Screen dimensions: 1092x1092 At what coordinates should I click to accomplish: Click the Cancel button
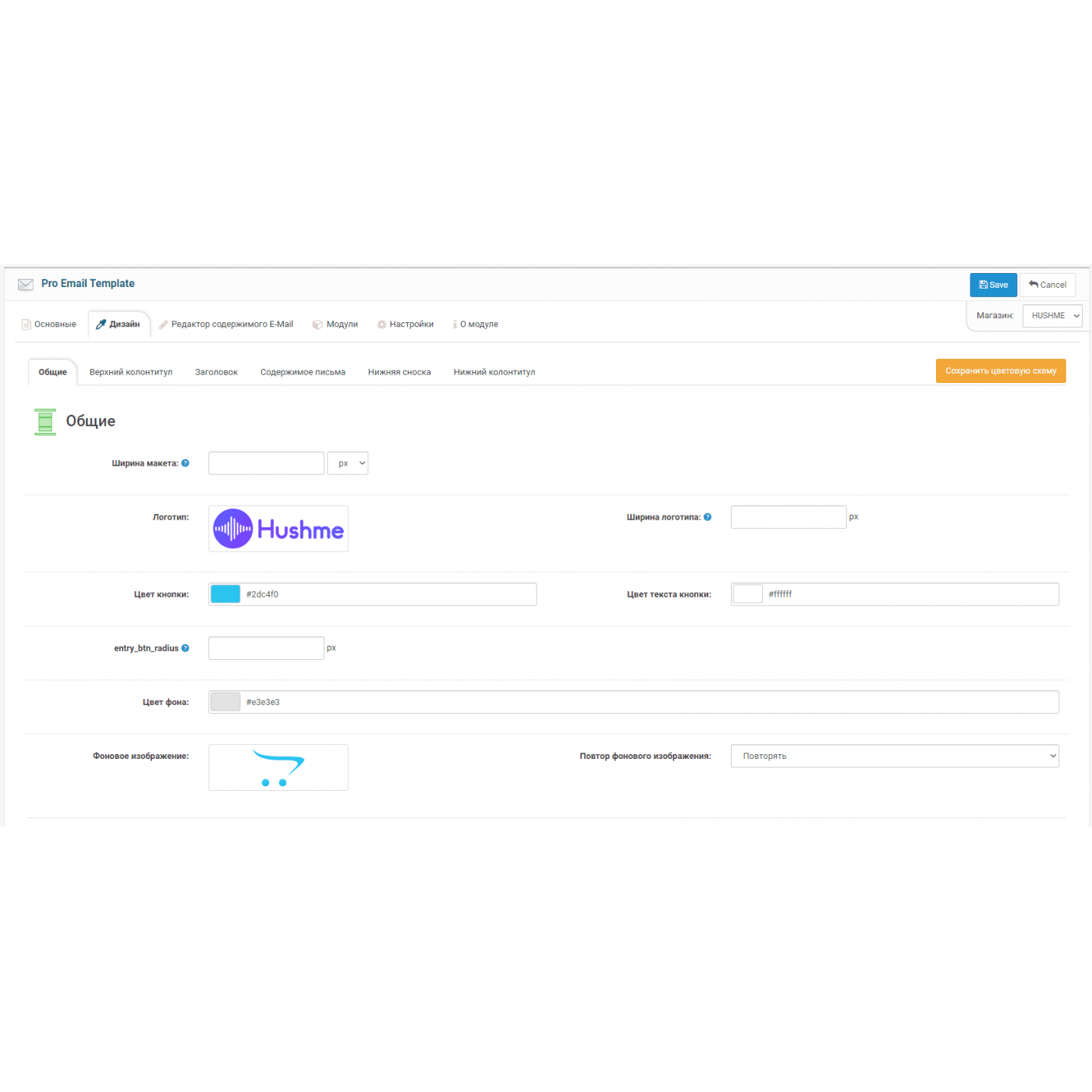tap(1048, 285)
